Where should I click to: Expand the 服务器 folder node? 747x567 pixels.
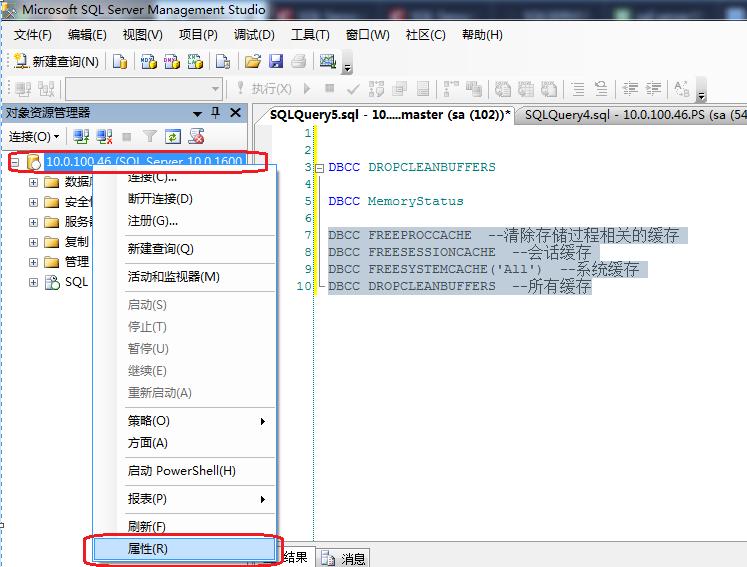[x=33, y=222]
